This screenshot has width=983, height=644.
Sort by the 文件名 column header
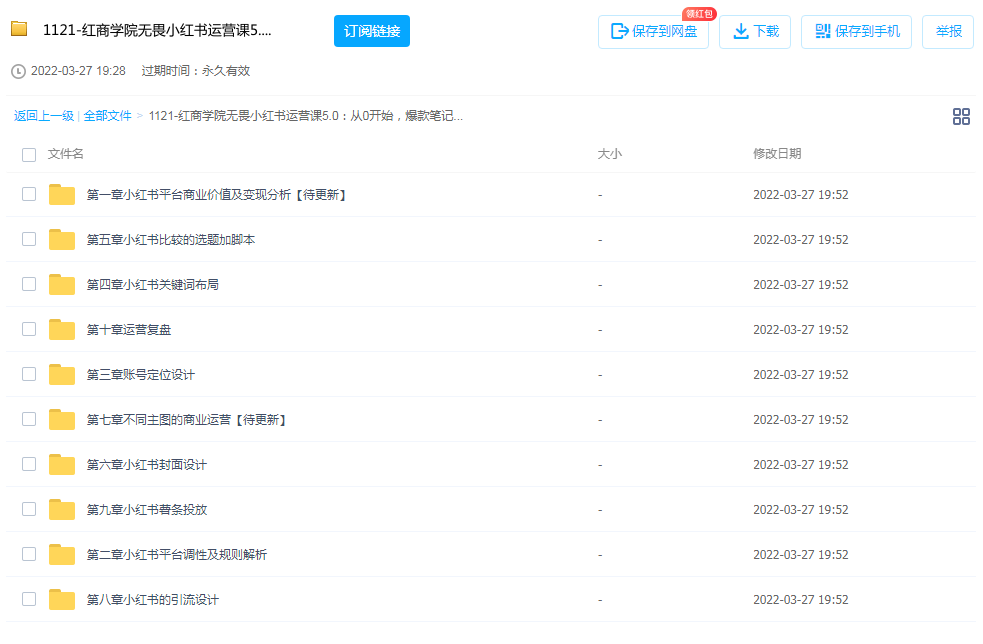66,154
